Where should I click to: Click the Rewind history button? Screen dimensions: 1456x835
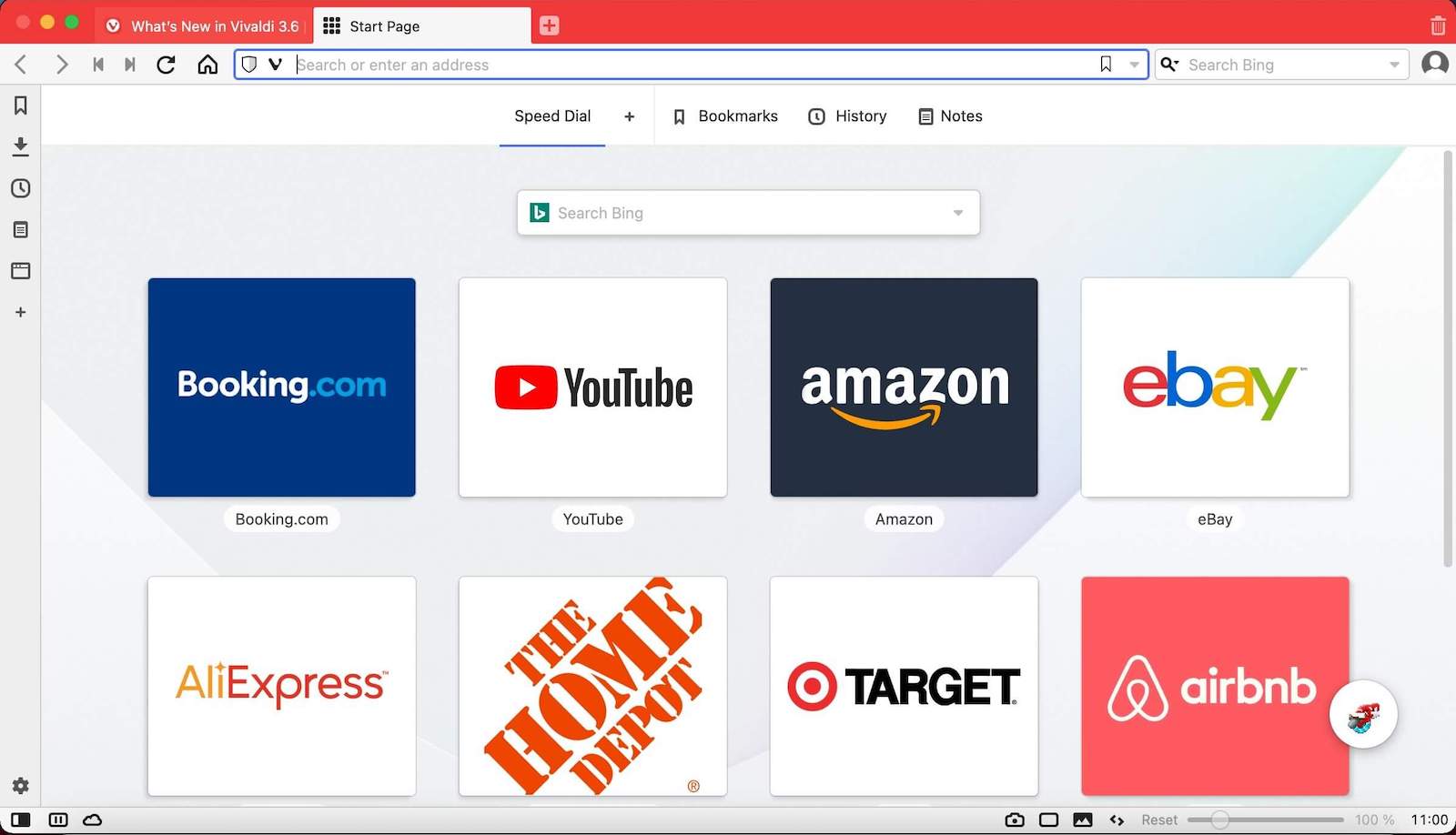point(98,65)
